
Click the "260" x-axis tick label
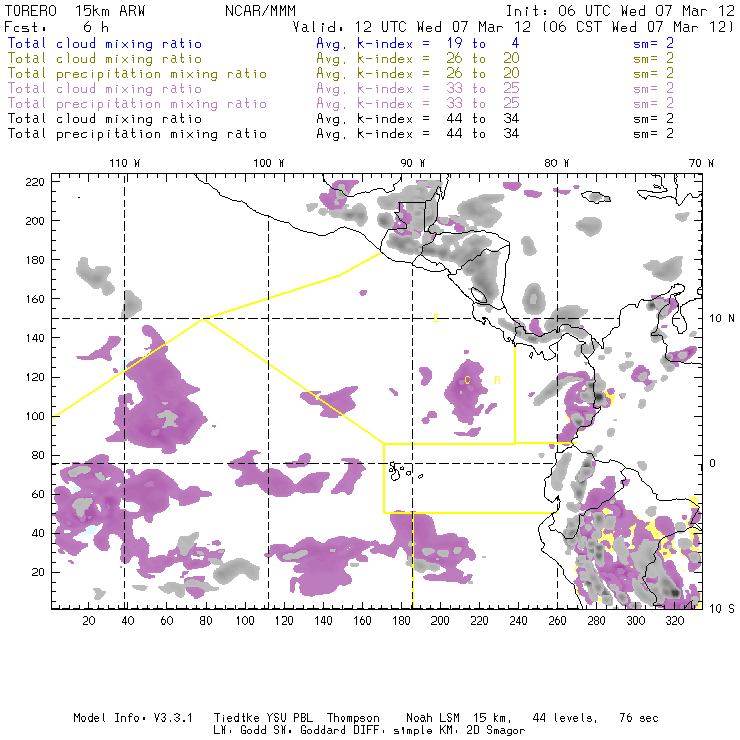click(557, 621)
